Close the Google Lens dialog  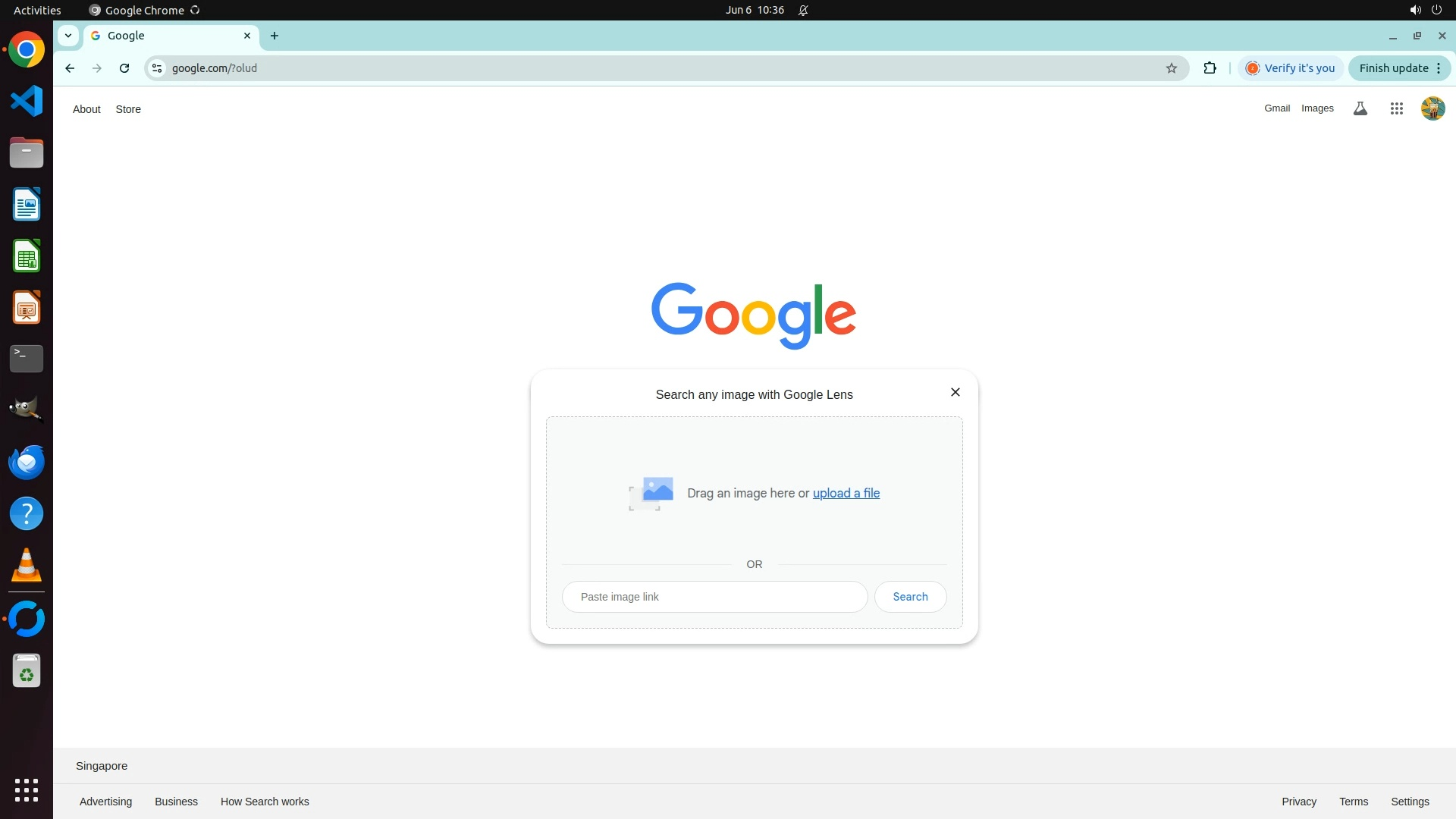coord(955,392)
